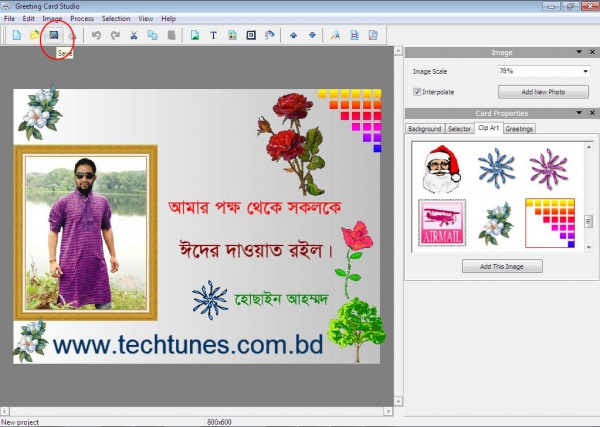
Task: Click the last toolbar icon with pencil page
Action: coord(373,35)
